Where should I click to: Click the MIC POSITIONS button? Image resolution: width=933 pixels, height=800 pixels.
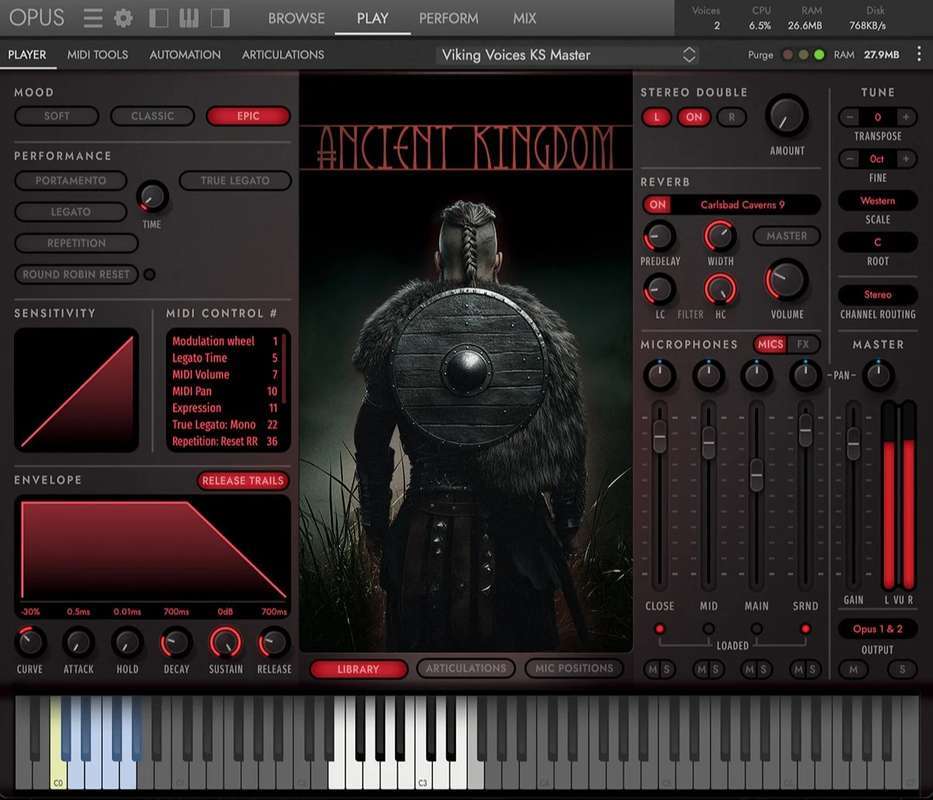[x=573, y=668]
